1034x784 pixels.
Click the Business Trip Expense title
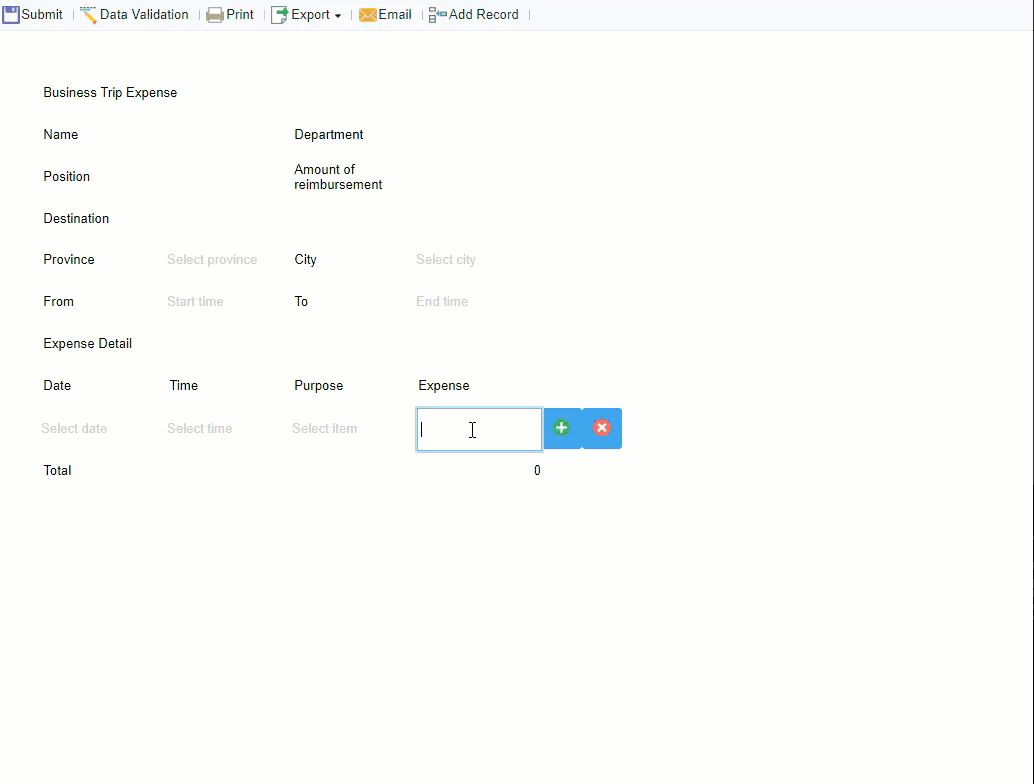[110, 93]
